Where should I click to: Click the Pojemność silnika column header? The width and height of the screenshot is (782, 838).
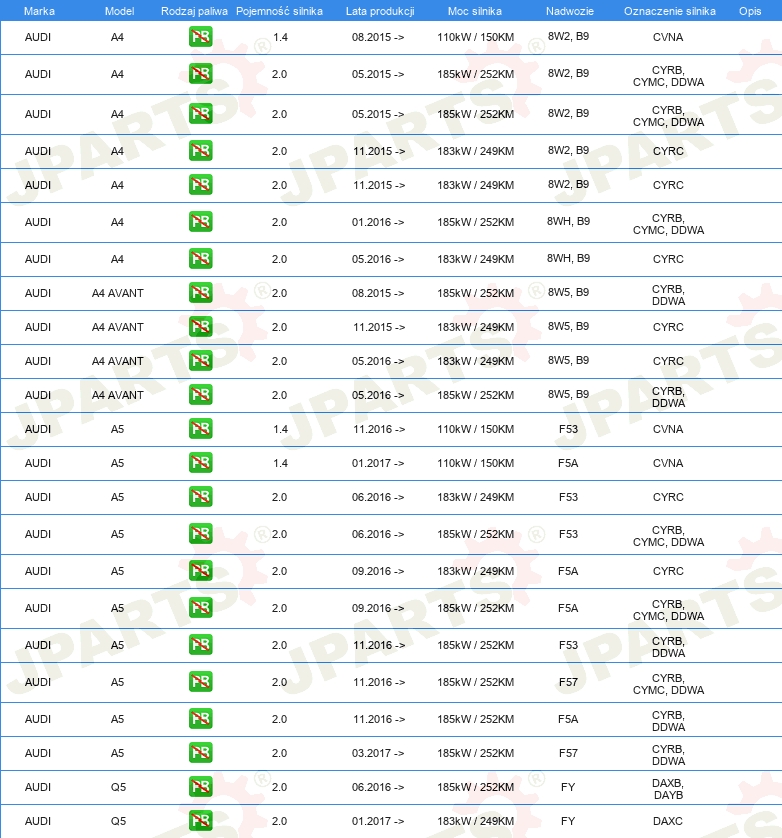pyautogui.click(x=280, y=11)
